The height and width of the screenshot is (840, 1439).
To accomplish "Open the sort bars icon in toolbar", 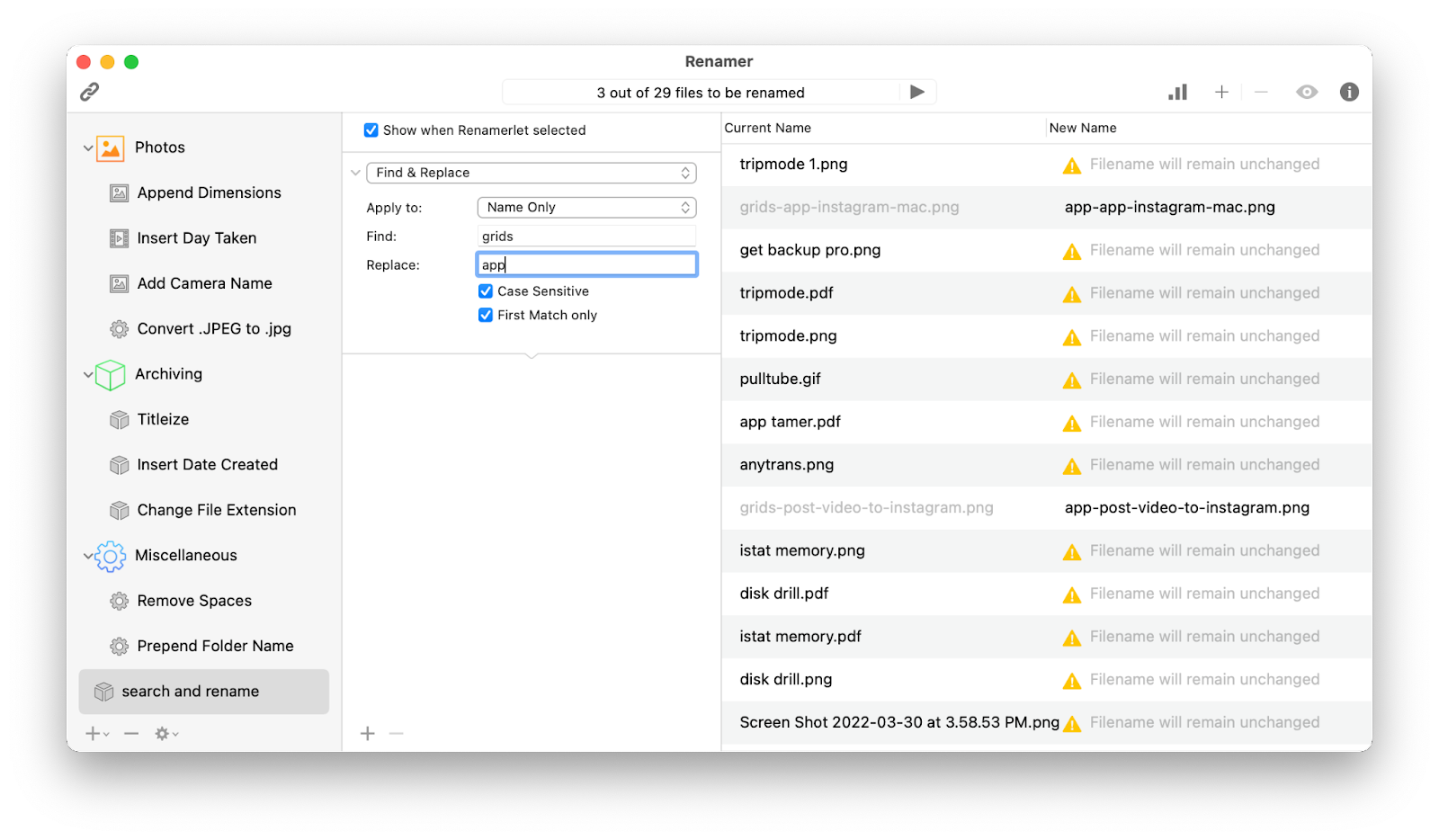I will (1177, 92).
